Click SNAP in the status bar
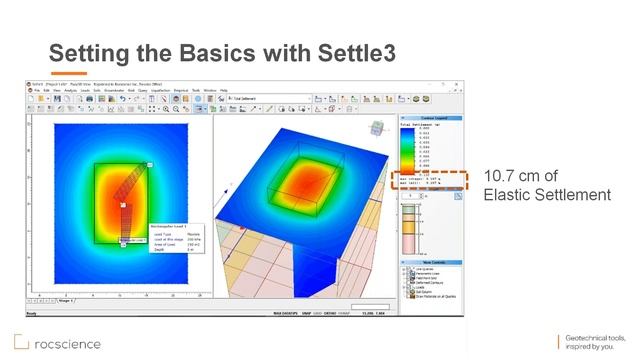 pyautogui.click(x=306, y=313)
